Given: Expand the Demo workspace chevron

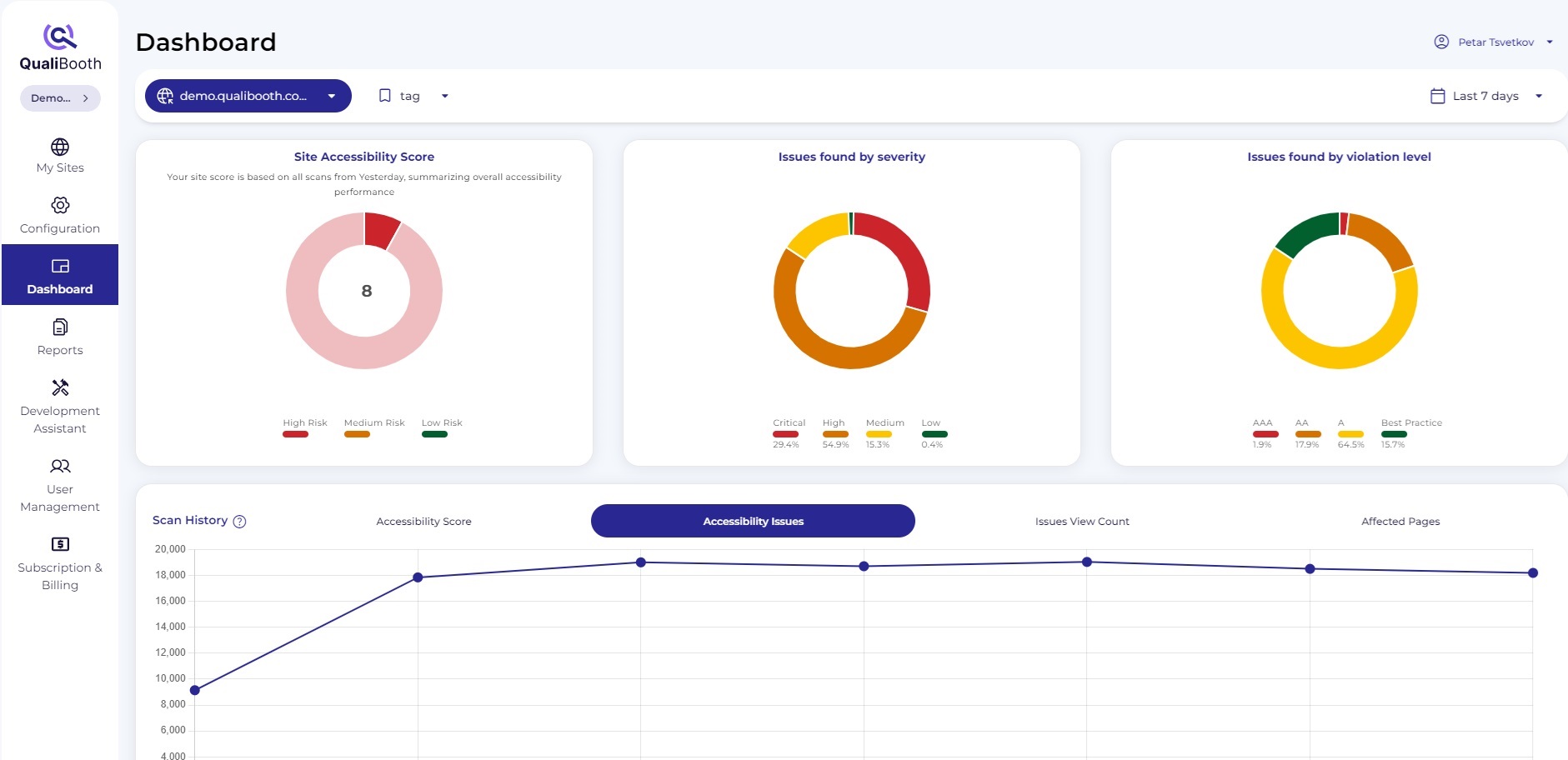Looking at the screenshot, I should tap(85, 97).
